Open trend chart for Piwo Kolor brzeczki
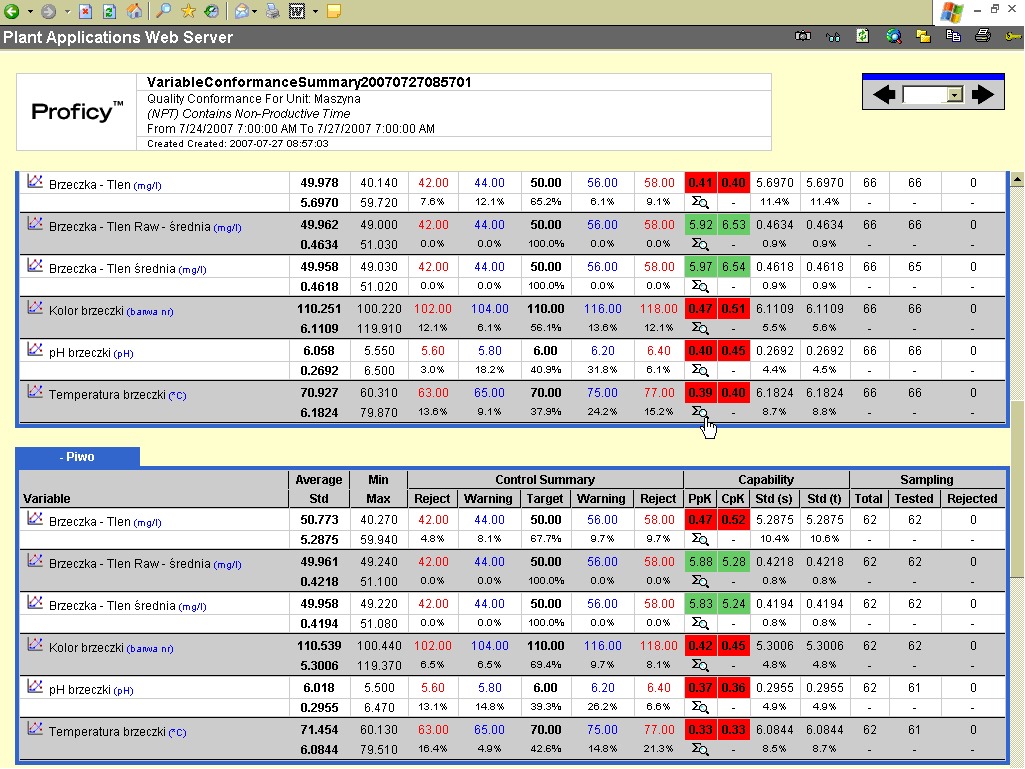 (x=35, y=645)
